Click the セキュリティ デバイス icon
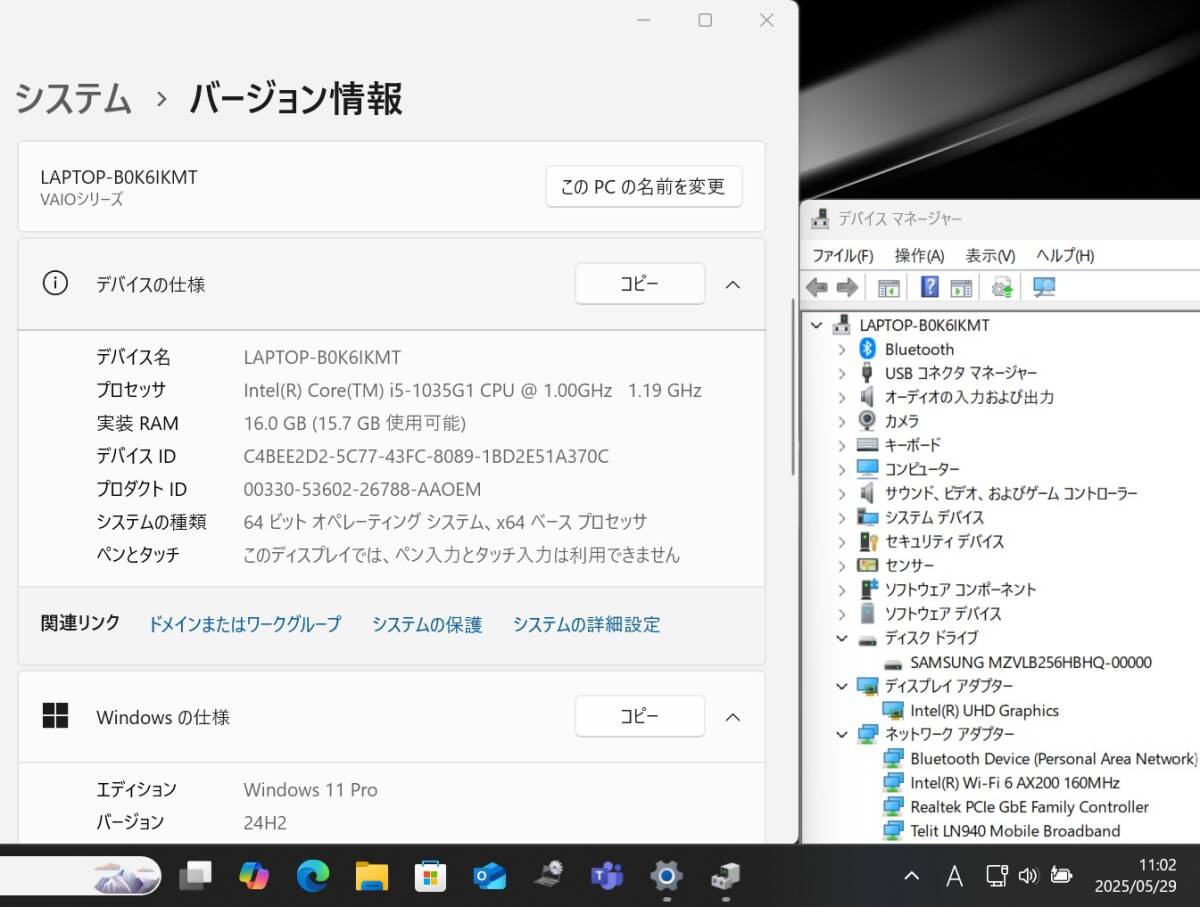 [867, 541]
